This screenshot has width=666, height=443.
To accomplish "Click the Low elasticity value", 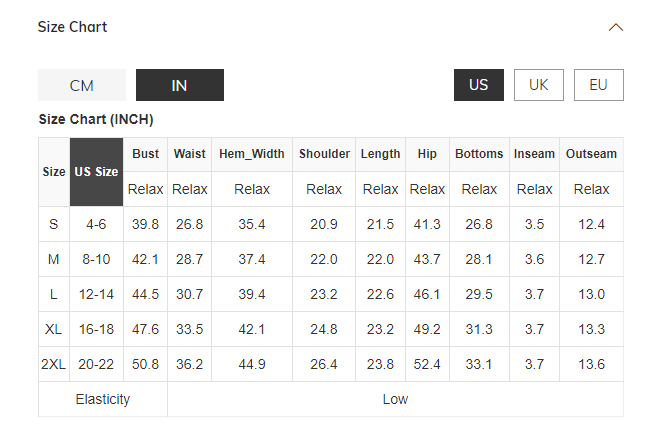I will [x=395, y=399].
